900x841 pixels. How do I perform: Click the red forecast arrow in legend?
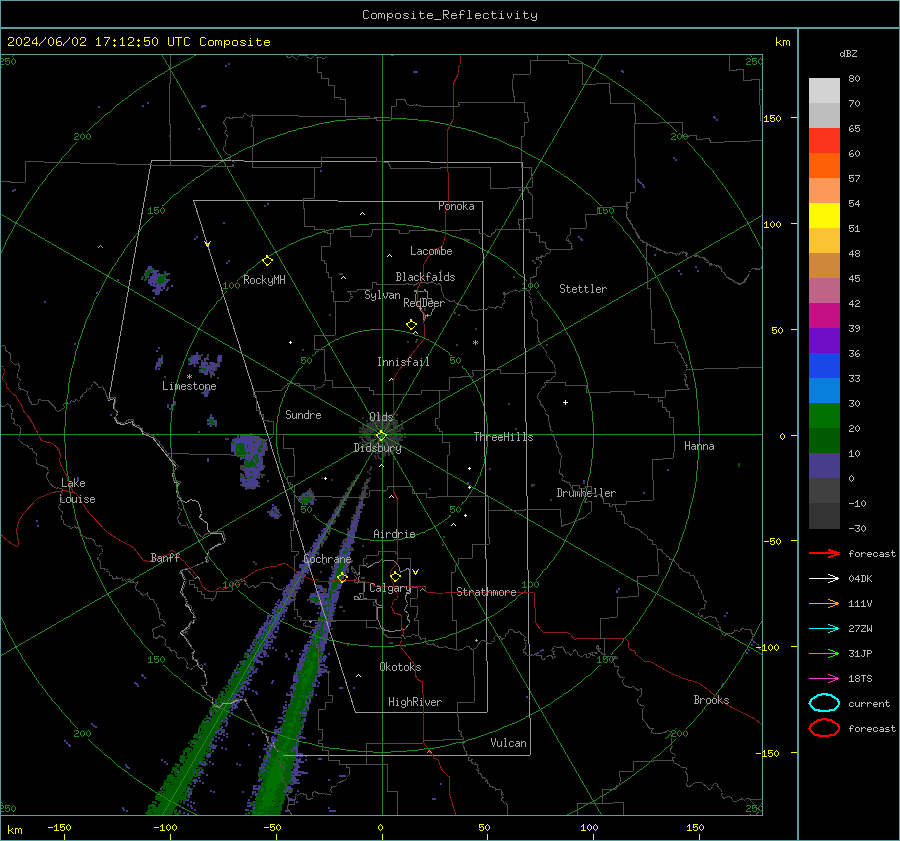[824, 553]
